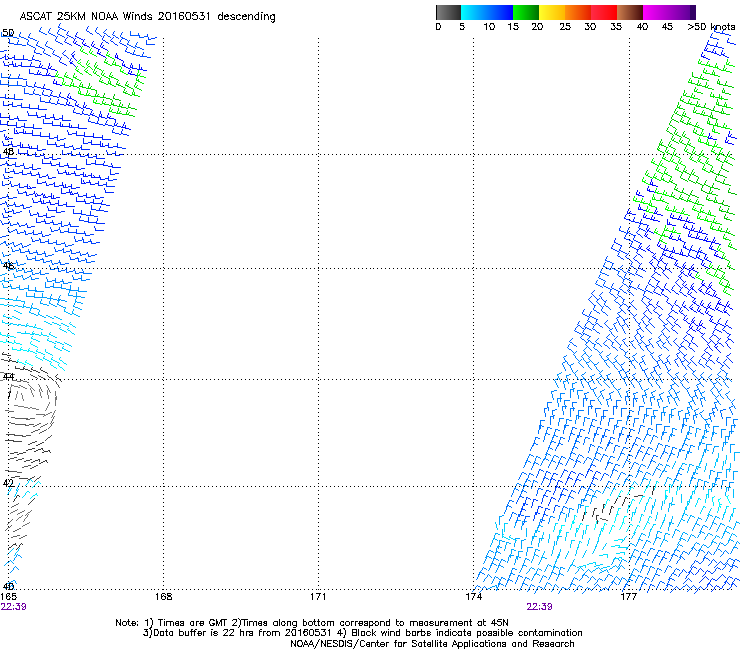Click the legend label 25
The image size is (740, 650).
[x=565, y=27]
